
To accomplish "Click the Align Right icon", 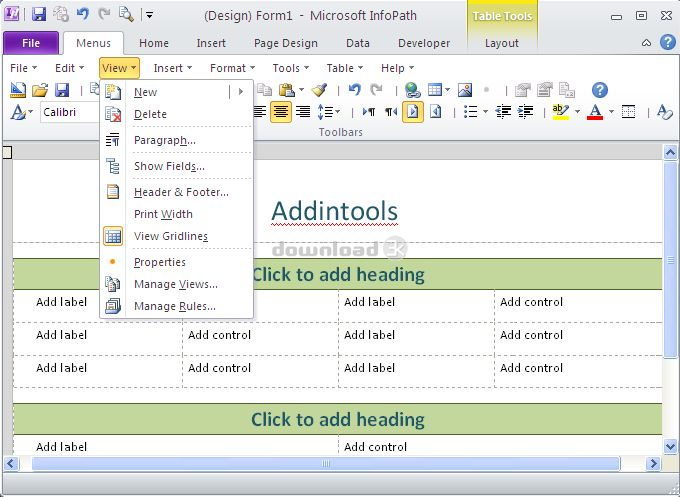I will pos(303,112).
